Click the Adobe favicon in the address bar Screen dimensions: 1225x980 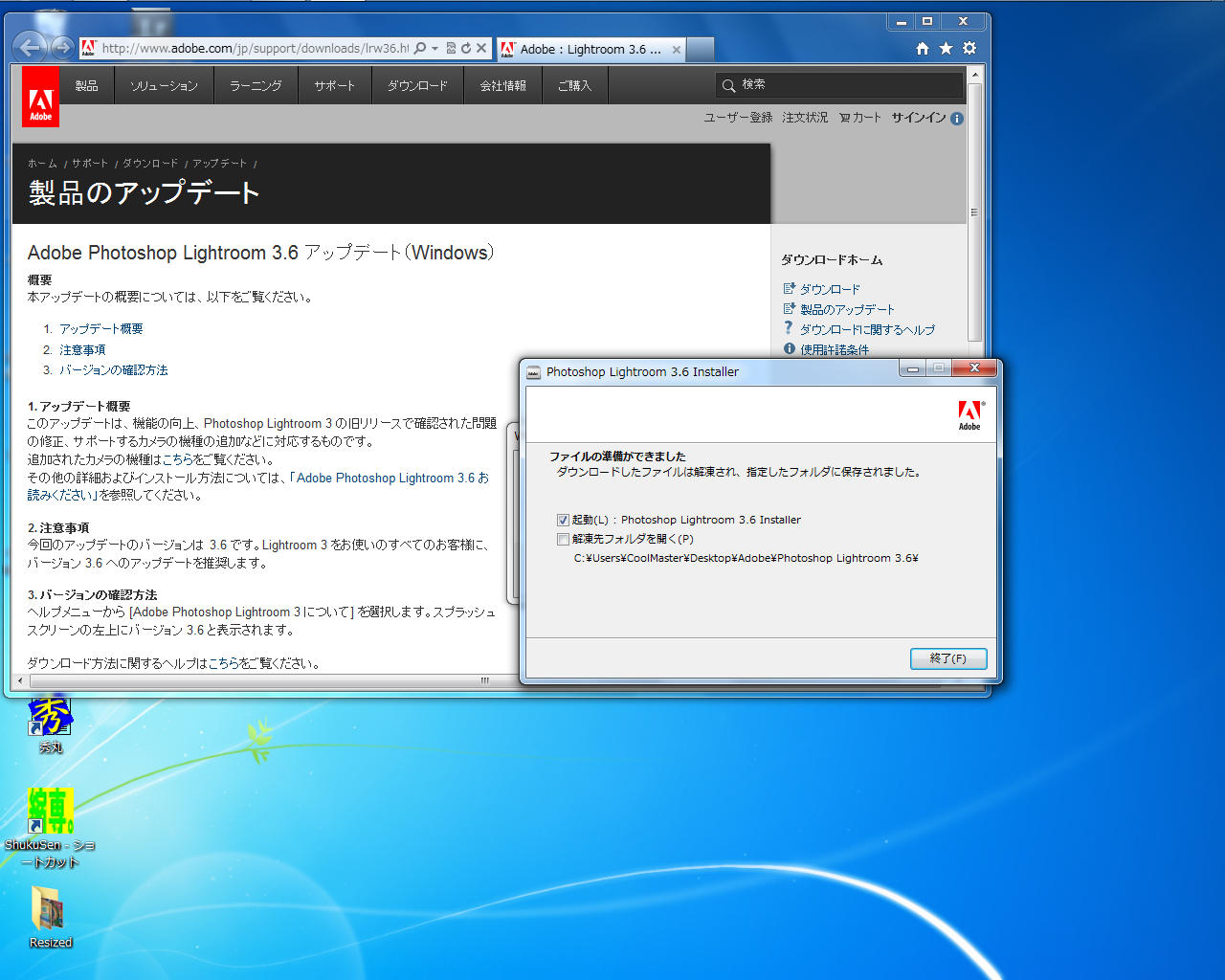coord(88,48)
